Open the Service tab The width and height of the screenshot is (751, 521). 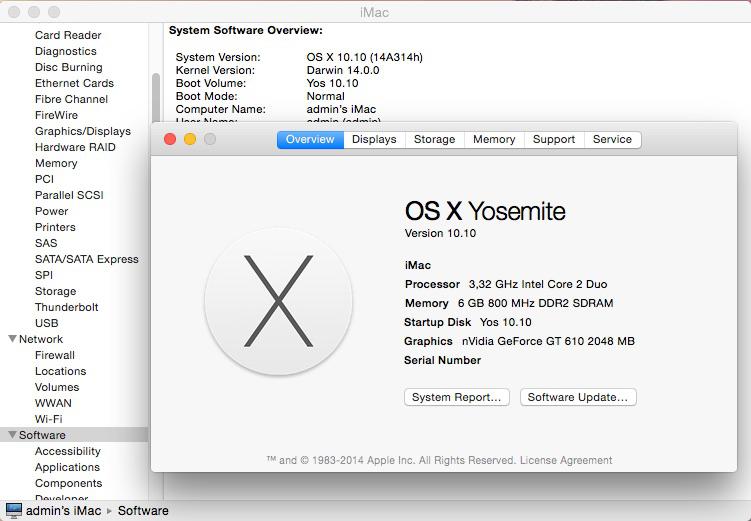pyautogui.click(x=612, y=140)
